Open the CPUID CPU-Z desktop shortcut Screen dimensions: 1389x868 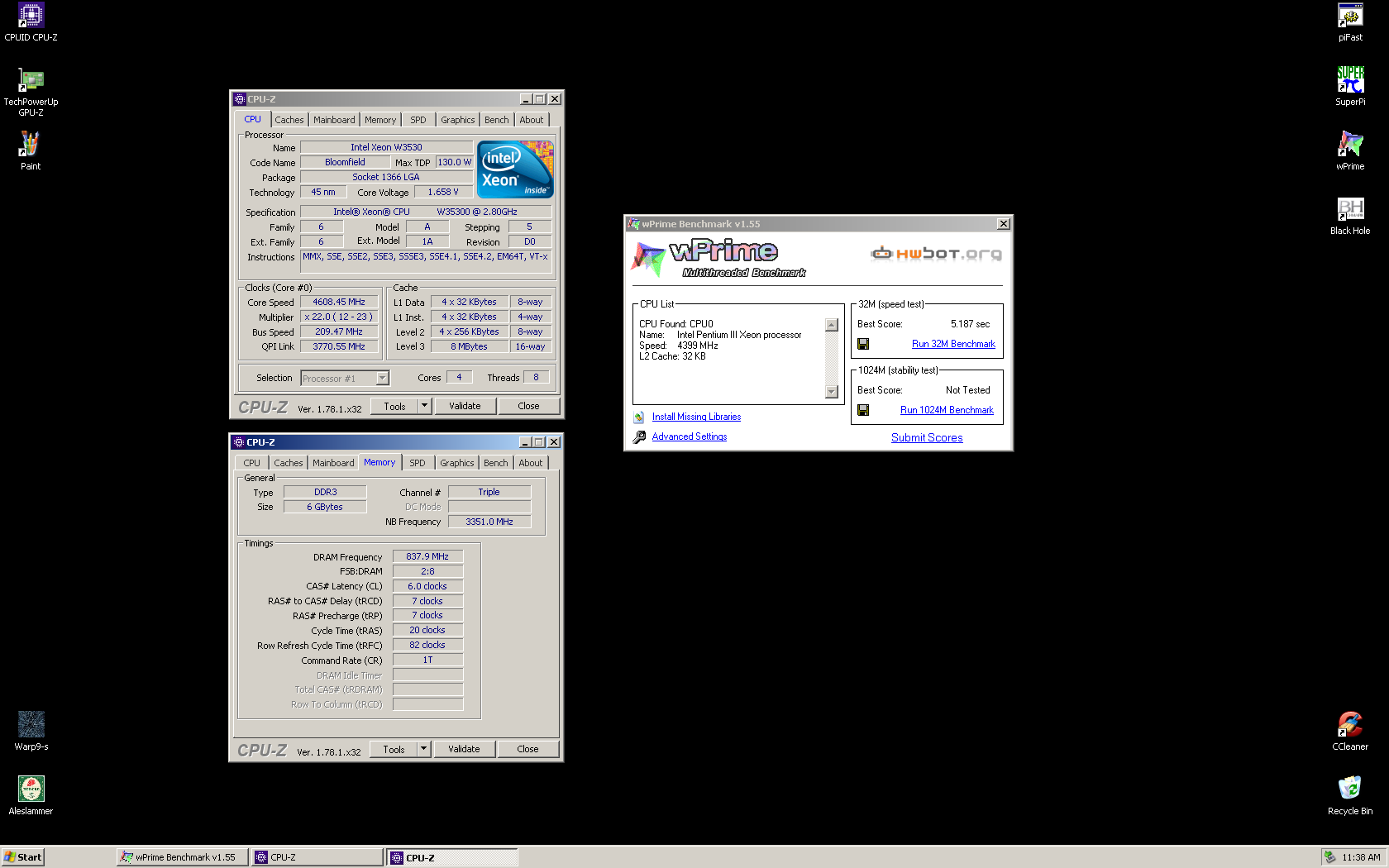point(31,22)
